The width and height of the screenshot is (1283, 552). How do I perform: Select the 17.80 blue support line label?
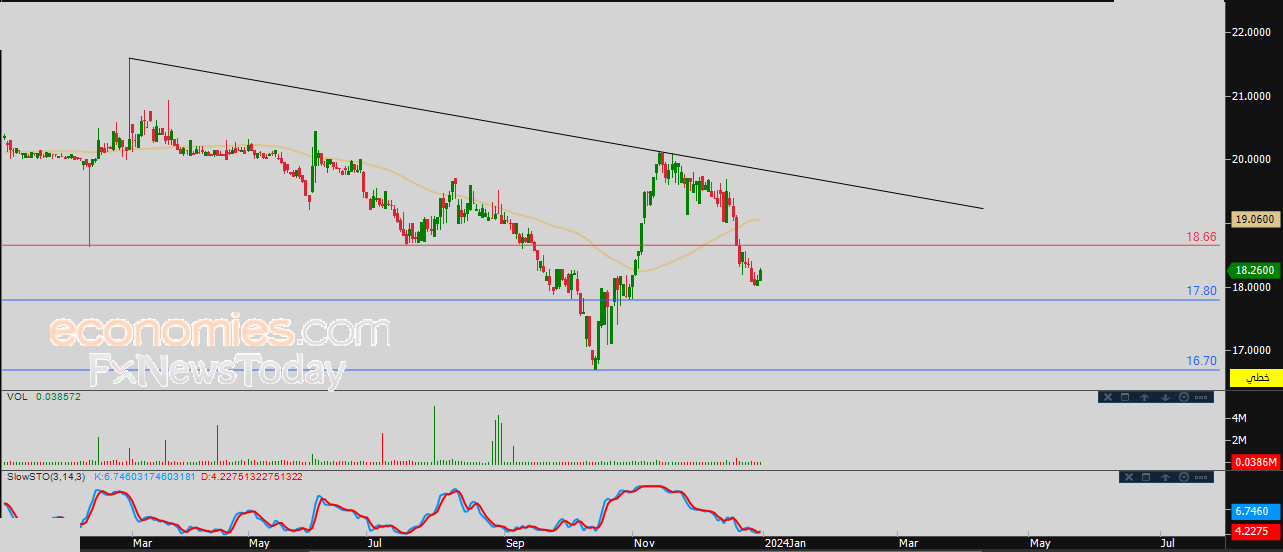pos(1201,291)
